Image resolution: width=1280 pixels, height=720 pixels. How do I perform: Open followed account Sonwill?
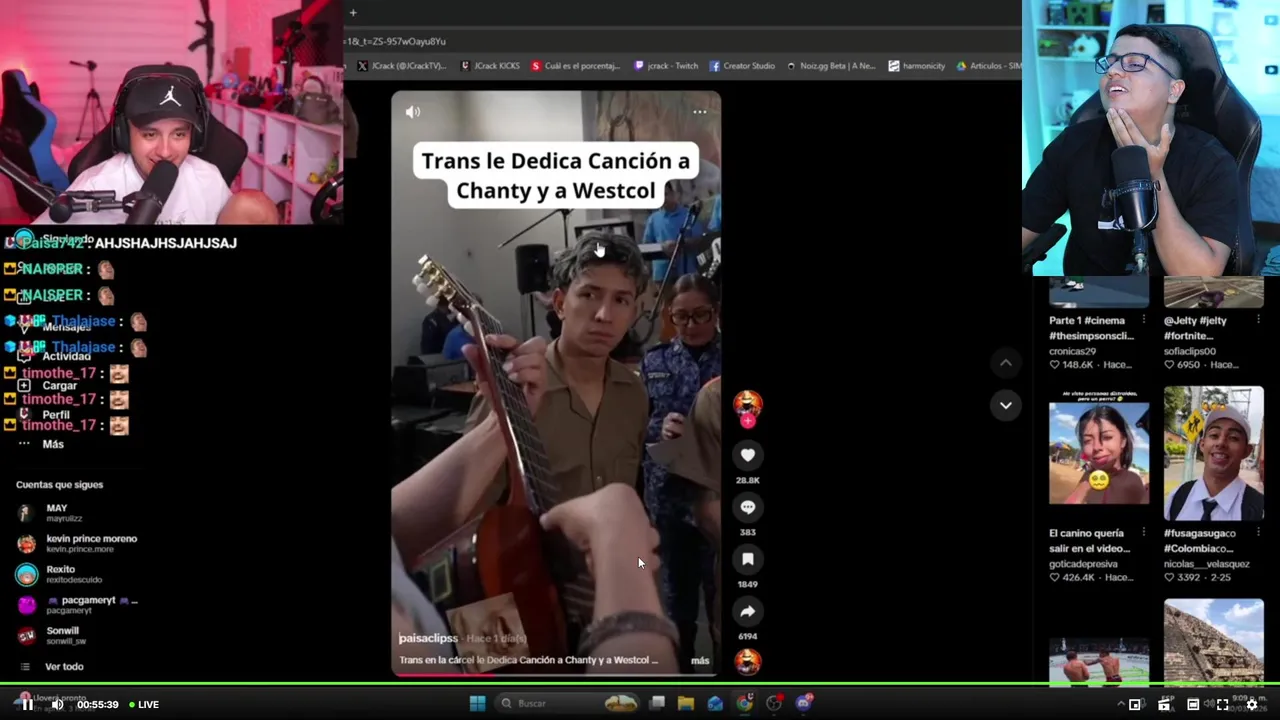coord(51,635)
